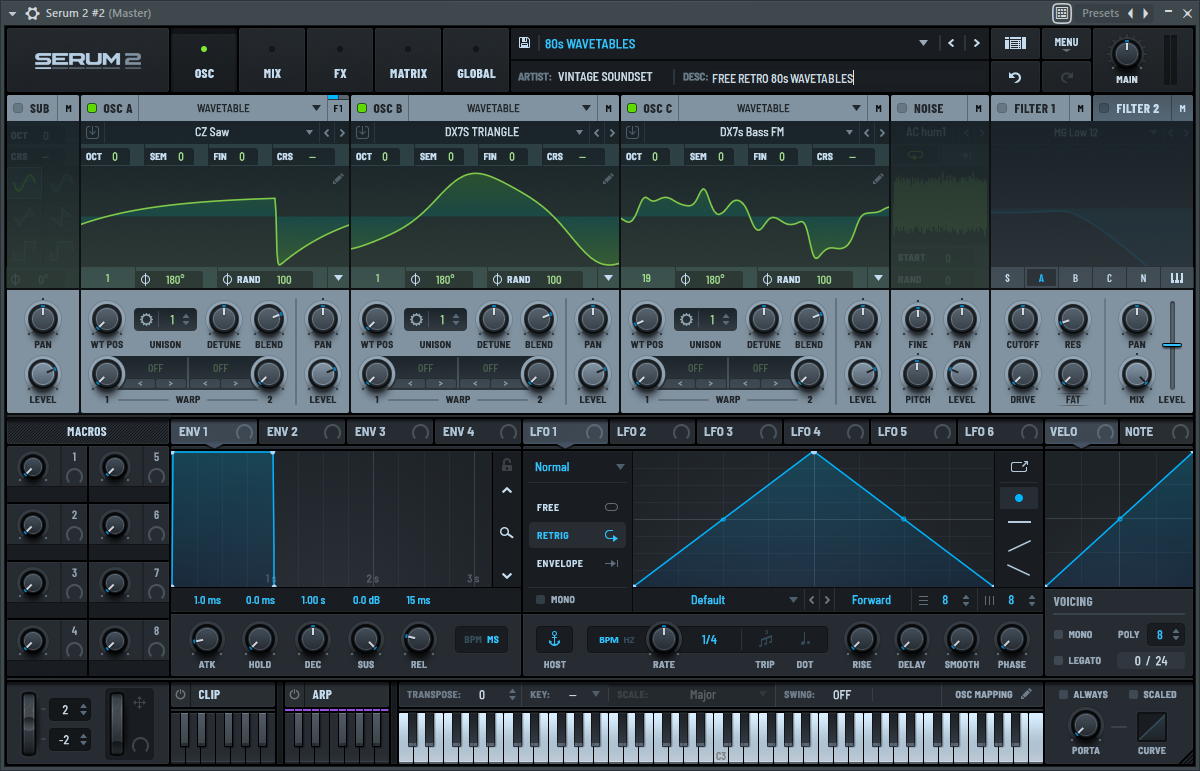
Task: Switch to the GLOBAL tab
Action: [476, 60]
